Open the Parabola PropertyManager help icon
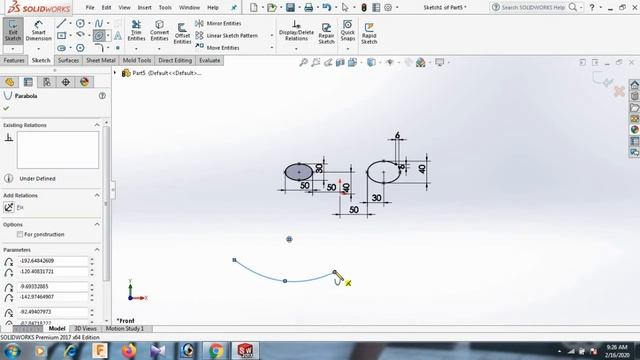Screen dimensions: 640x360 point(102,96)
